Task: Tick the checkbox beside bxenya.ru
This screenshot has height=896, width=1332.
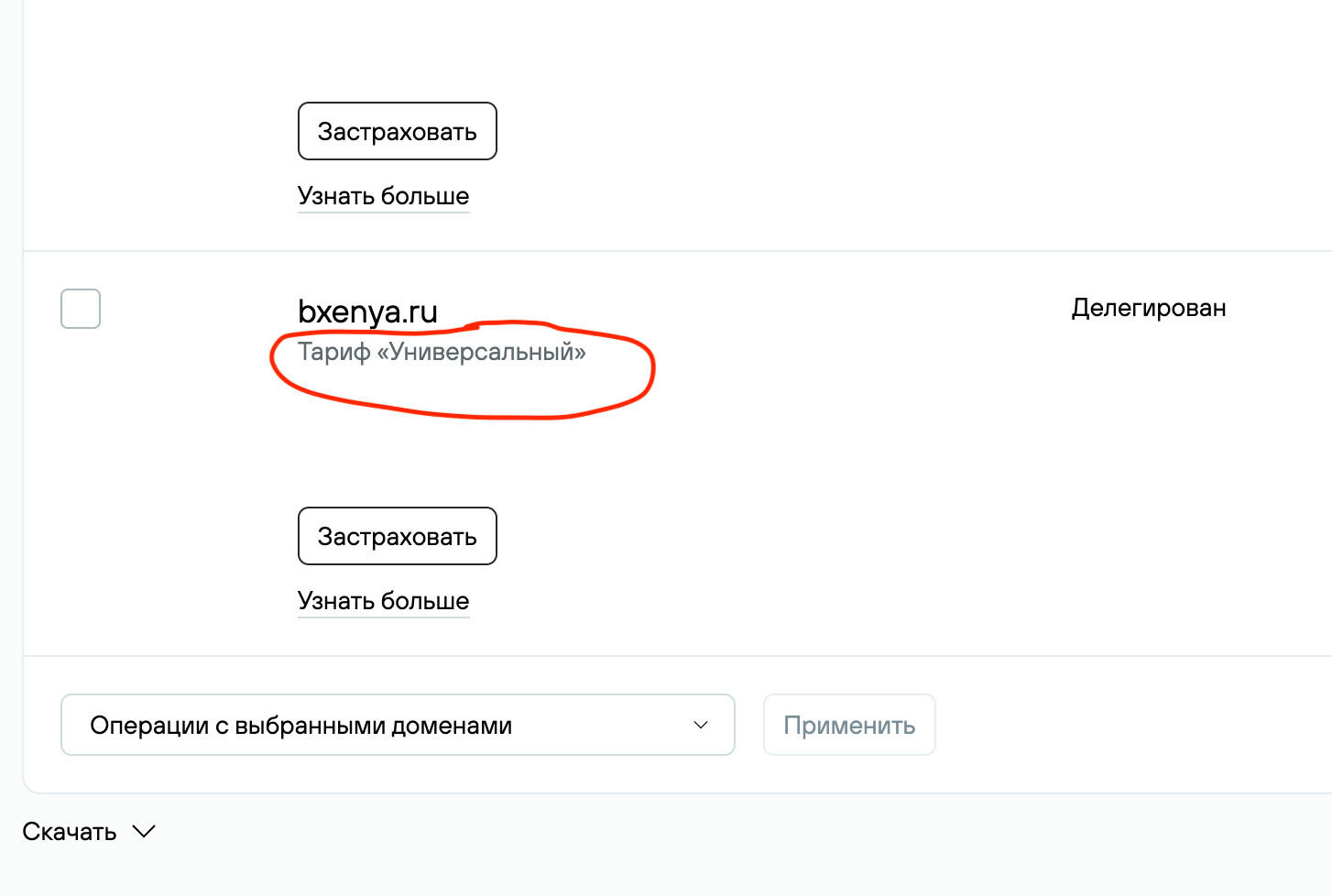Action: click(x=81, y=309)
